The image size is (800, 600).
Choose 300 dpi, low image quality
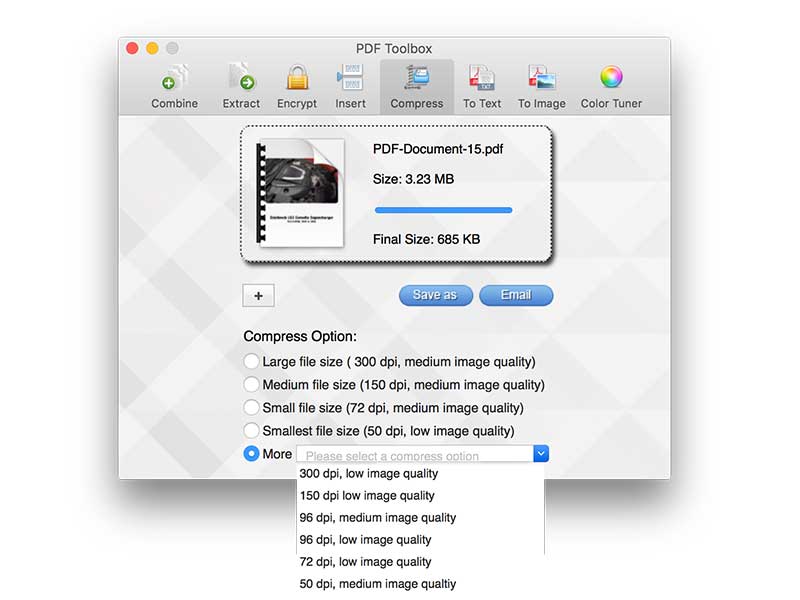[420, 473]
